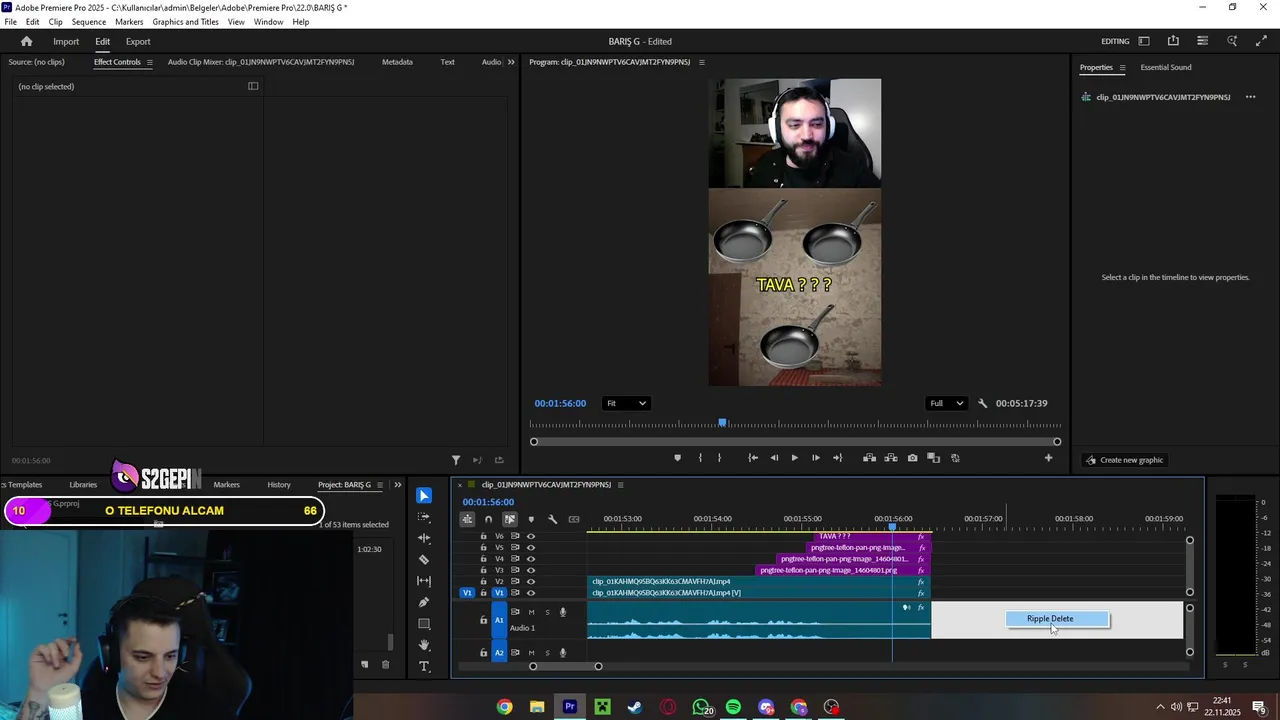The width and height of the screenshot is (1280, 720).
Task: Toggle Snap in timeline
Action: [488, 519]
